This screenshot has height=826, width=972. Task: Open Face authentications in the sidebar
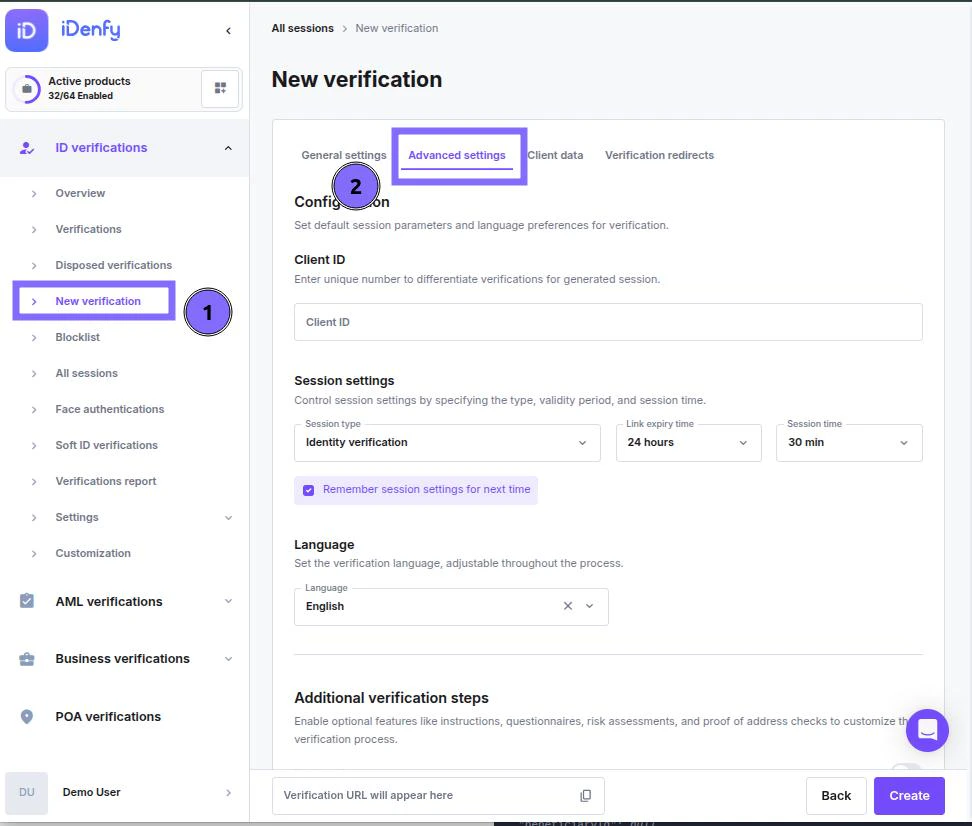(x=110, y=409)
